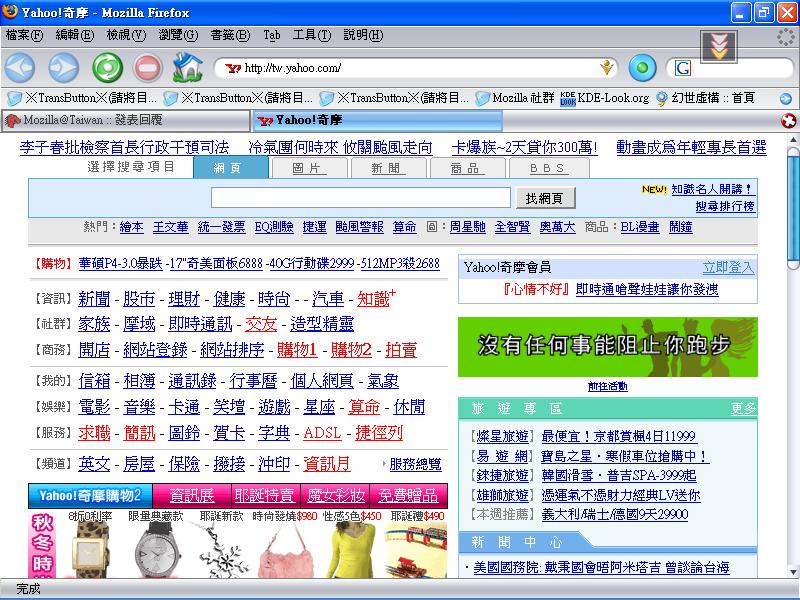Open the Yahoo!奇摩購物2 shopping tab
800x600 pixels.
[90, 495]
